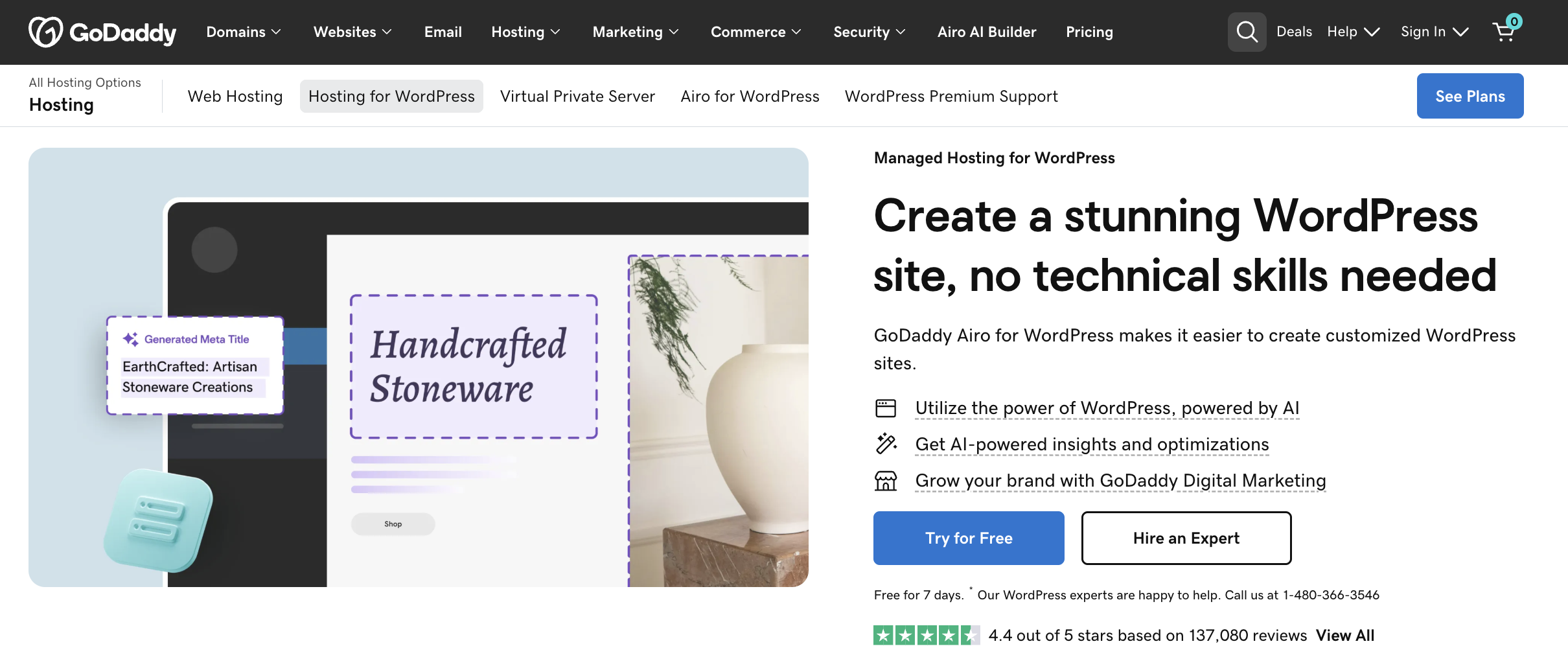The height and width of the screenshot is (670, 1568).
Task: Click All Hosting Options link
Action: [x=85, y=82]
